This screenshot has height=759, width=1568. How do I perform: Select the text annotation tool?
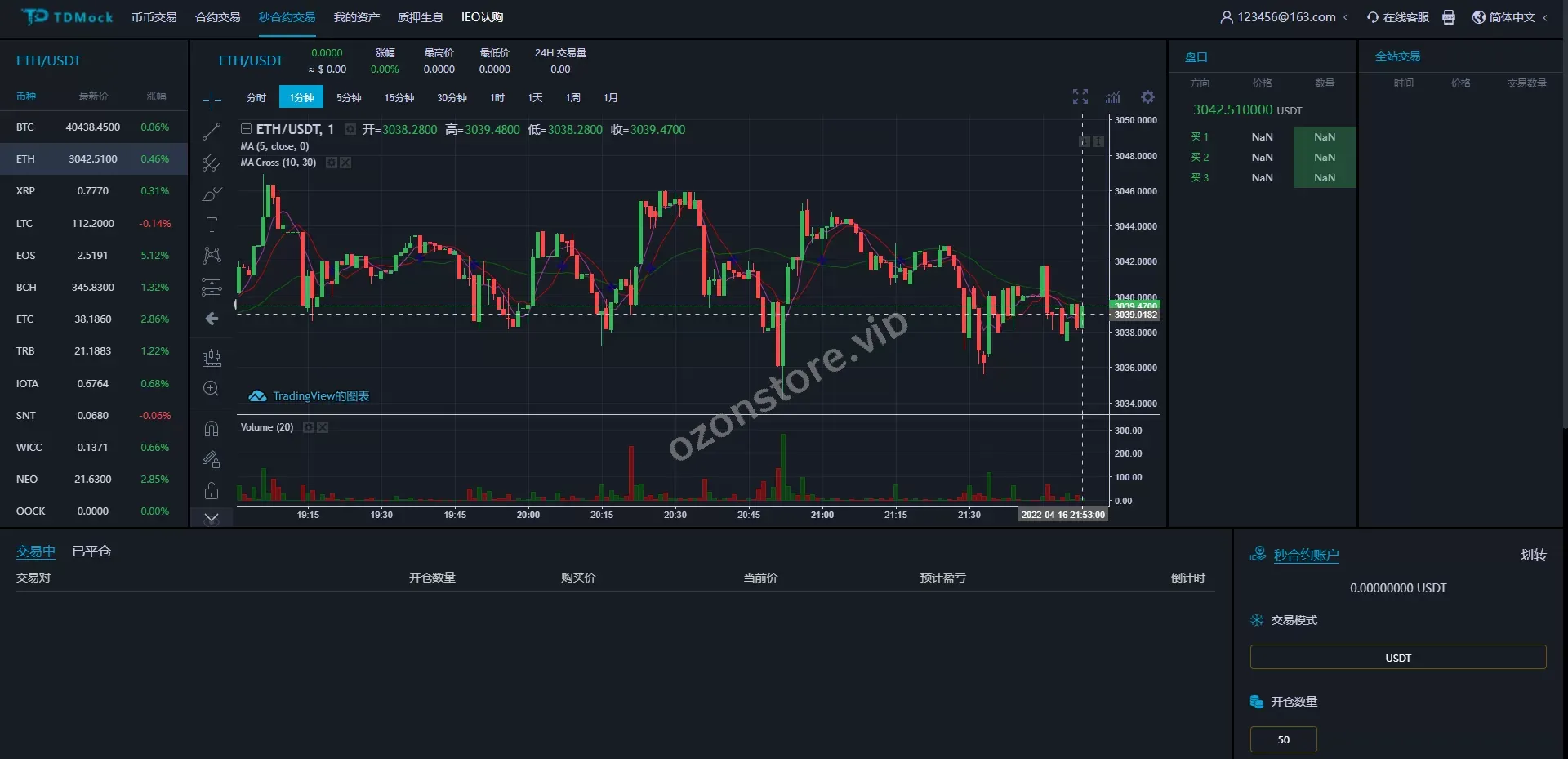tap(212, 225)
